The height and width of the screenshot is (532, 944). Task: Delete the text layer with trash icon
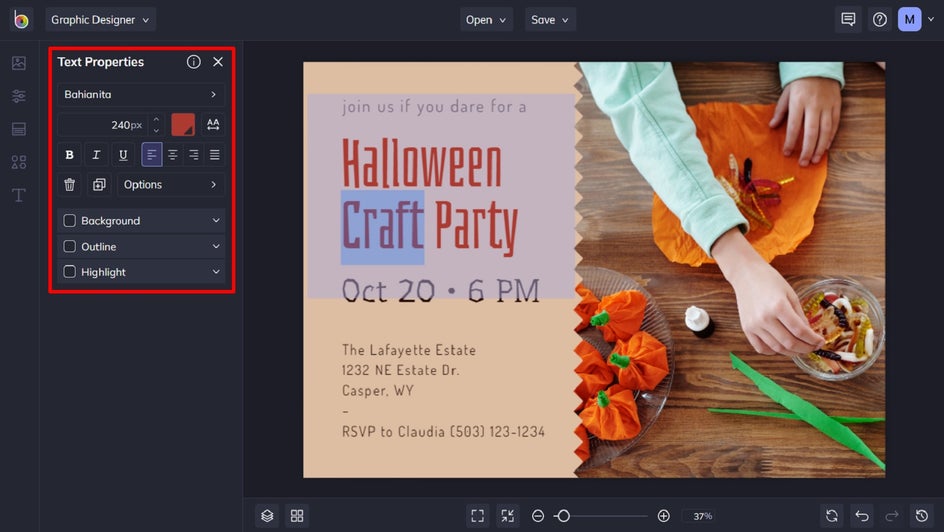[69, 185]
